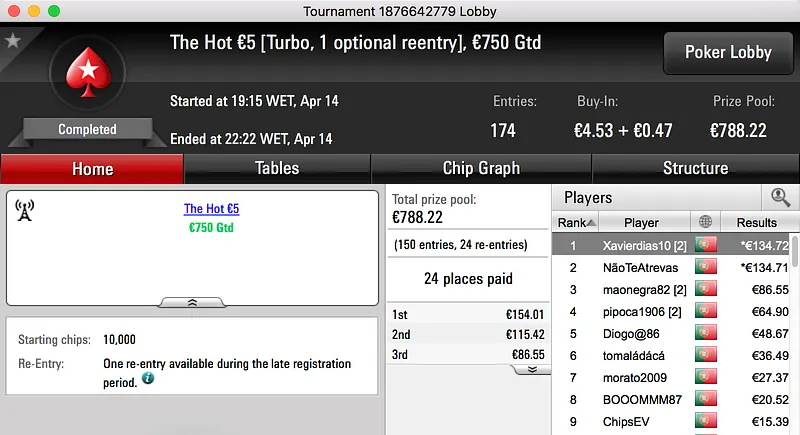
Task: Go to the Structure tab
Action: pos(695,168)
